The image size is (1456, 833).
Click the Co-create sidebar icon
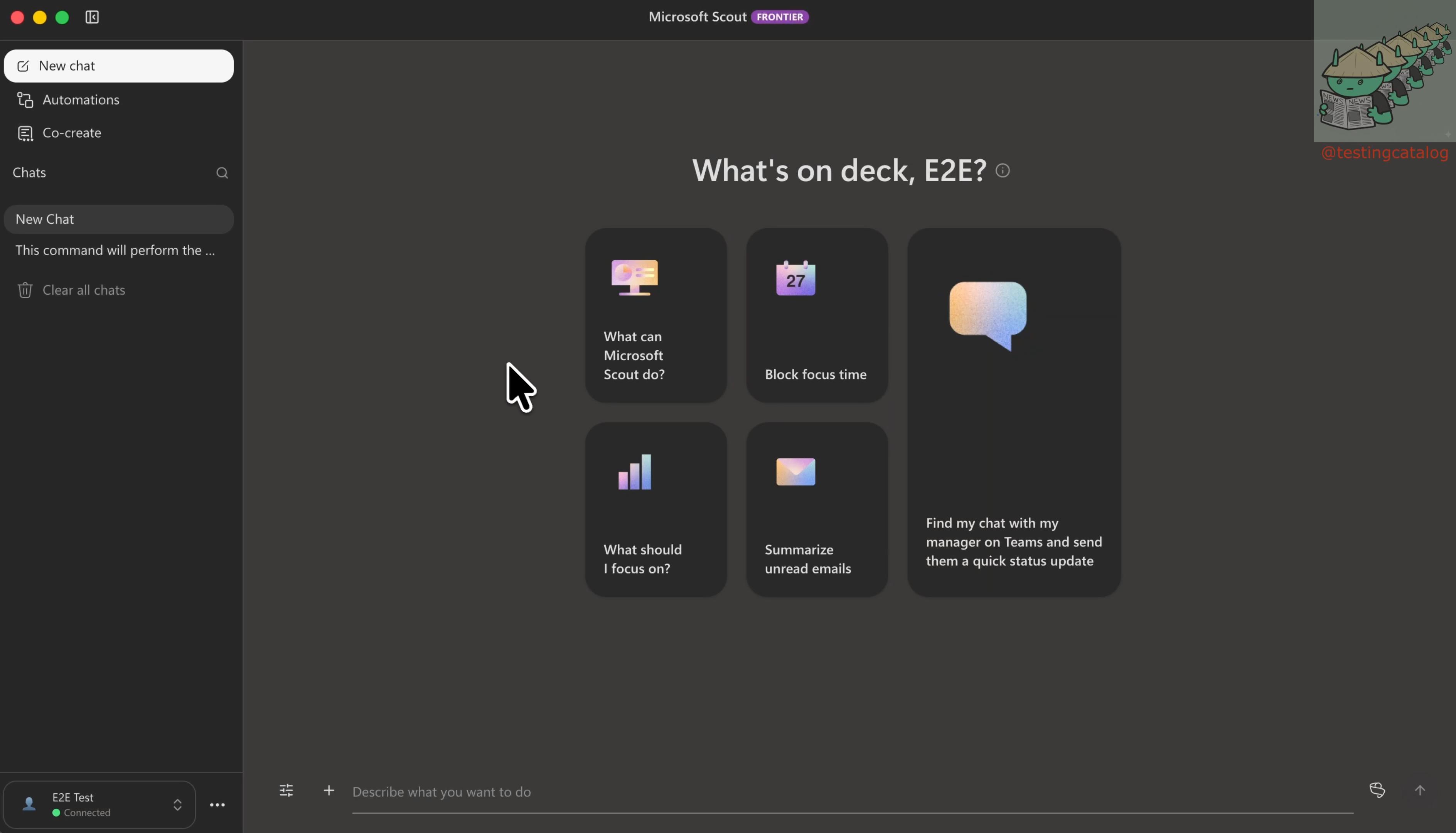click(25, 133)
